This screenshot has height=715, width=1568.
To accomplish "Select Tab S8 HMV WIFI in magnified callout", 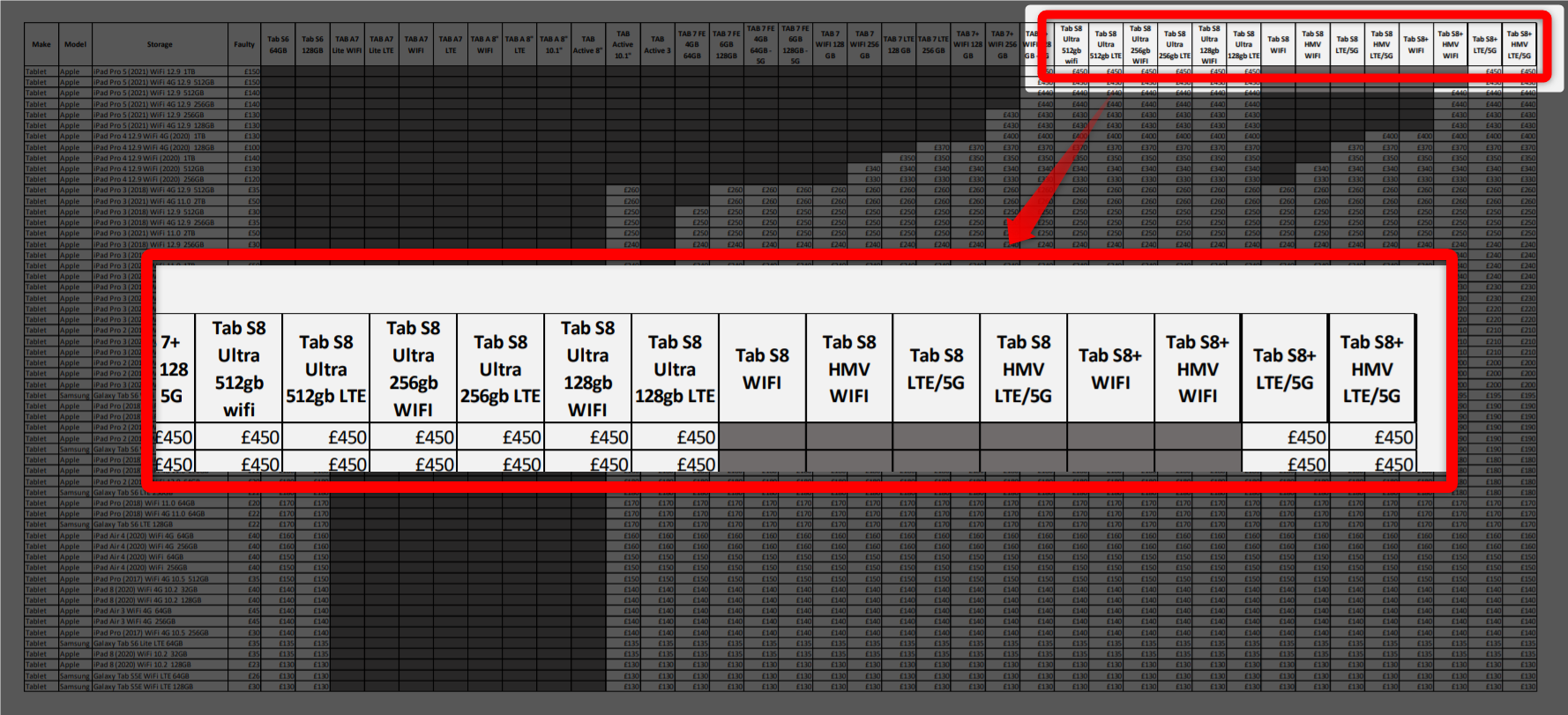I will [x=849, y=369].
